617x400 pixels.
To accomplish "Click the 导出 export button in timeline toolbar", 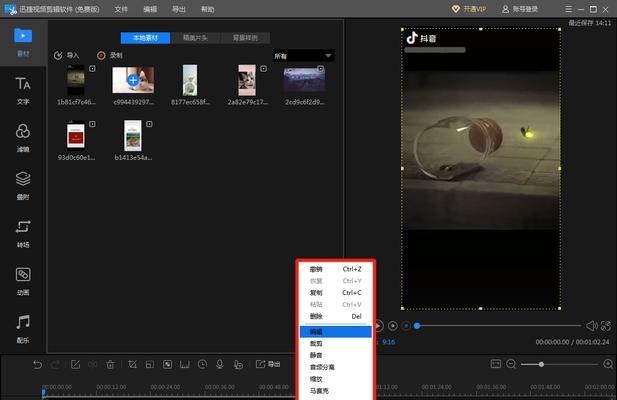I will [x=268, y=364].
